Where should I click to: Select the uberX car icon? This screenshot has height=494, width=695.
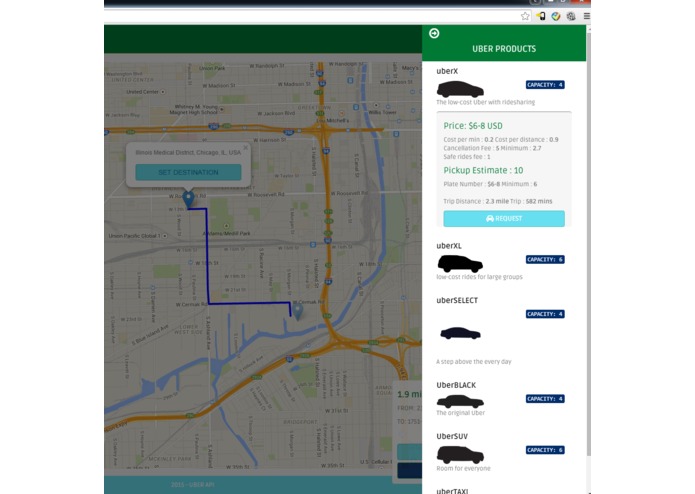coord(460,89)
